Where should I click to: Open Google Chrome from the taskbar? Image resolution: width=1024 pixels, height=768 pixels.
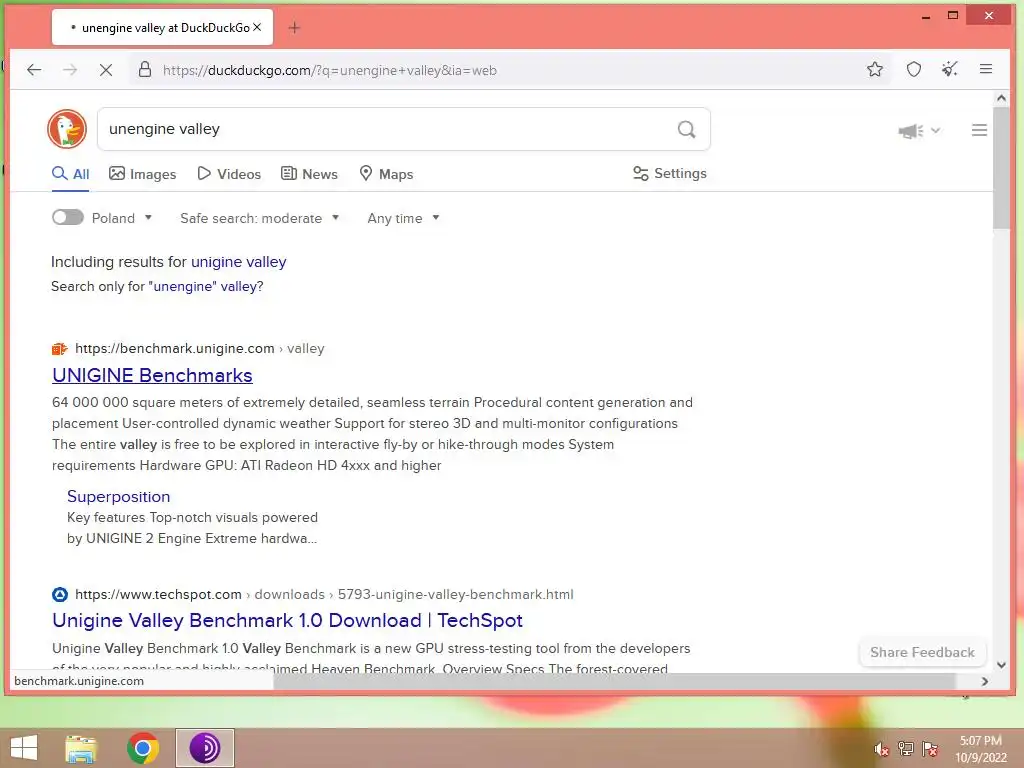point(143,748)
